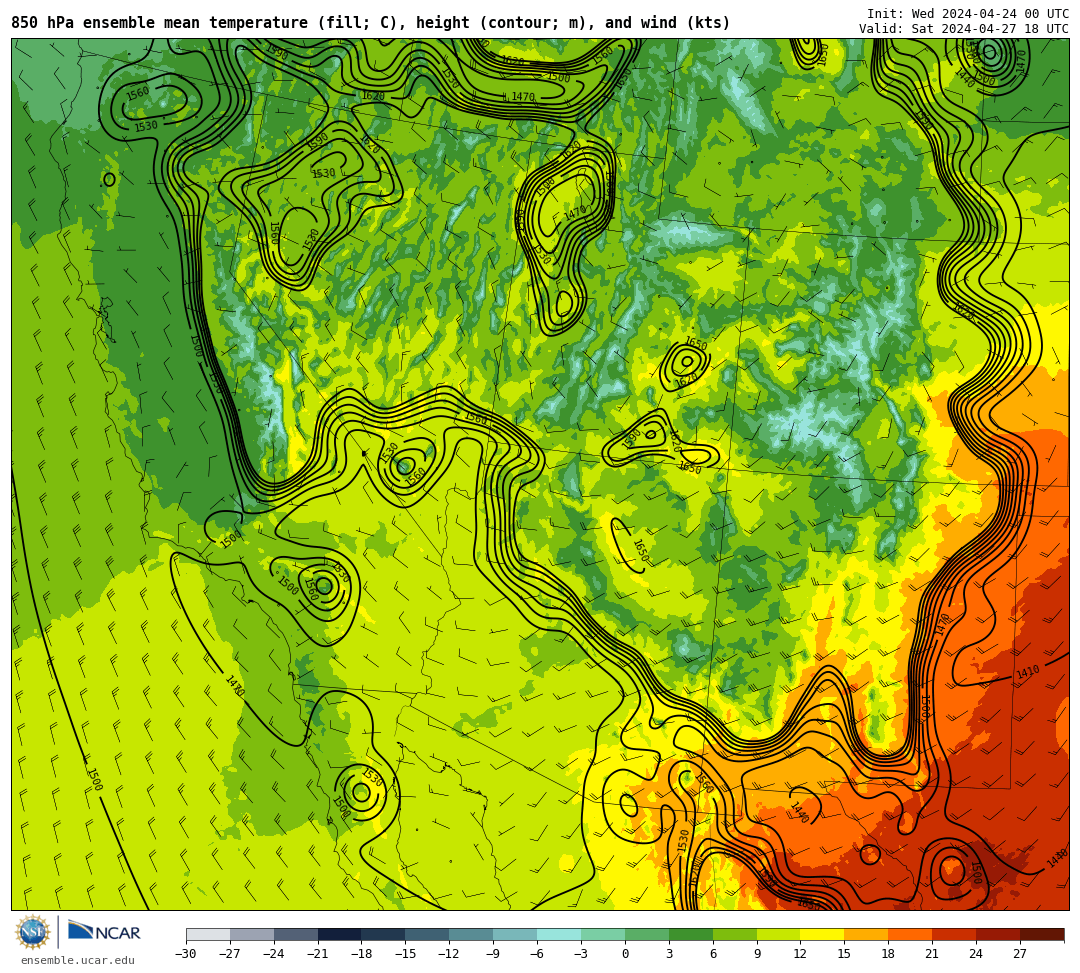Pick the dark green segment between 3 and 6

pyautogui.click(x=691, y=934)
